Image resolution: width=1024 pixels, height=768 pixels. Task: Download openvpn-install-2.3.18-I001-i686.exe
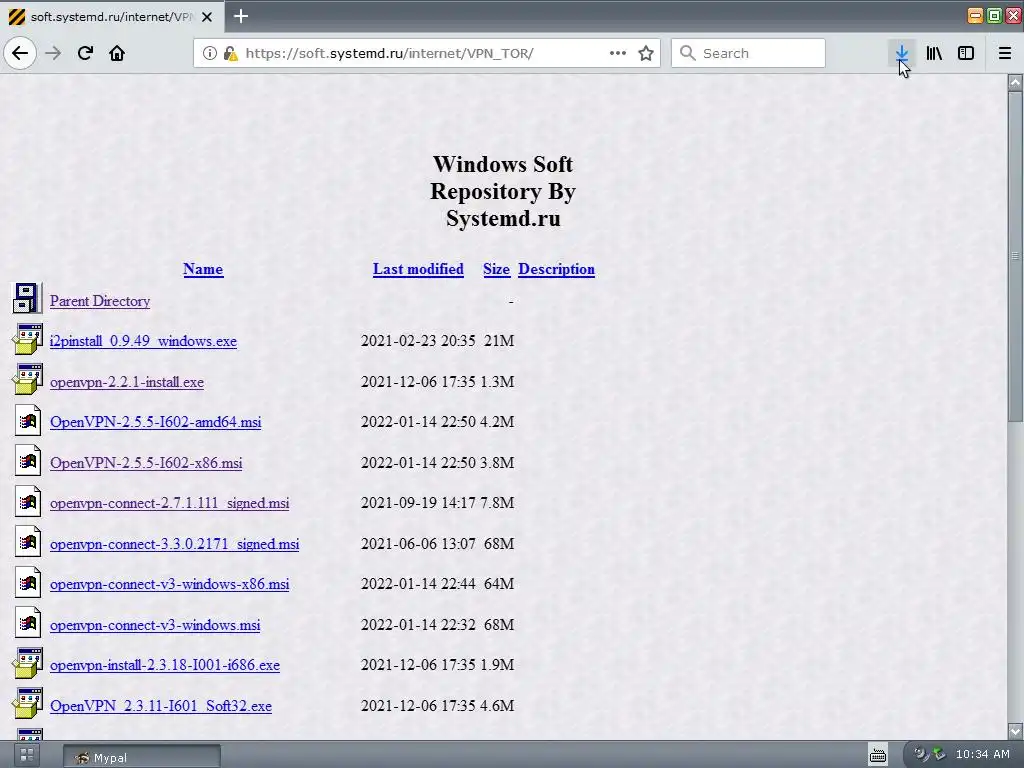click(165, 665)
